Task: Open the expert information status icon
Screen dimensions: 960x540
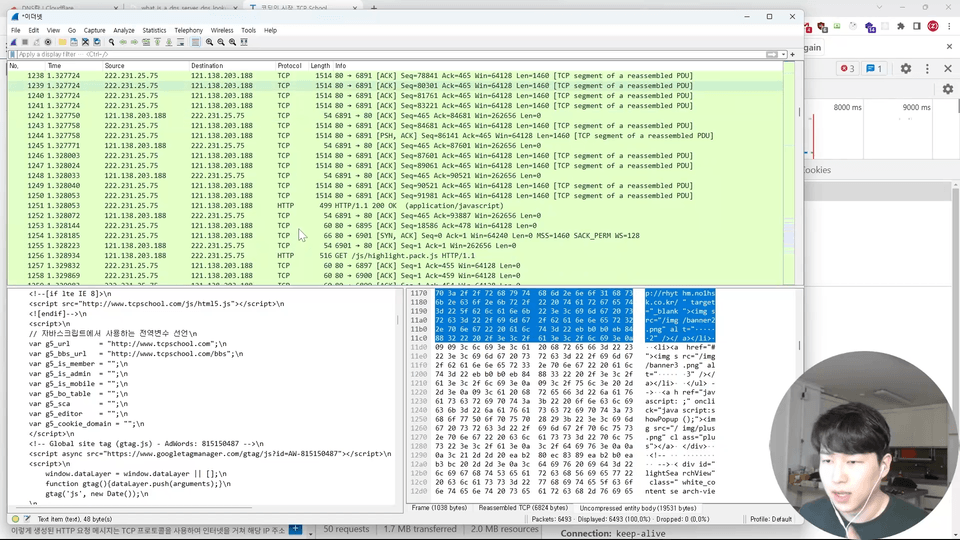Action: click(15, 519)
